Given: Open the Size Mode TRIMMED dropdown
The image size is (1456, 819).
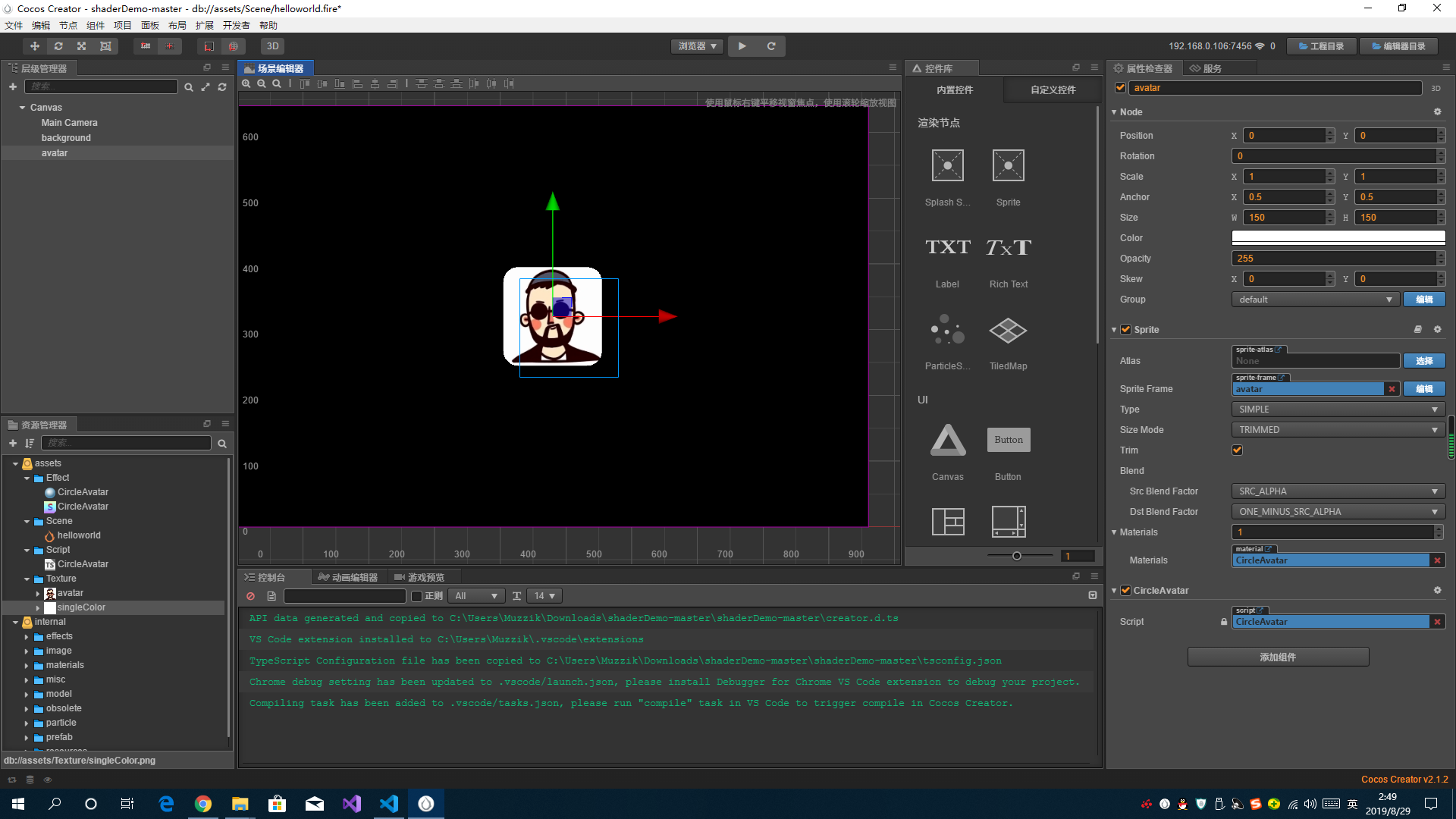Looking at the screenshot, I should (x=1338, y=430).
